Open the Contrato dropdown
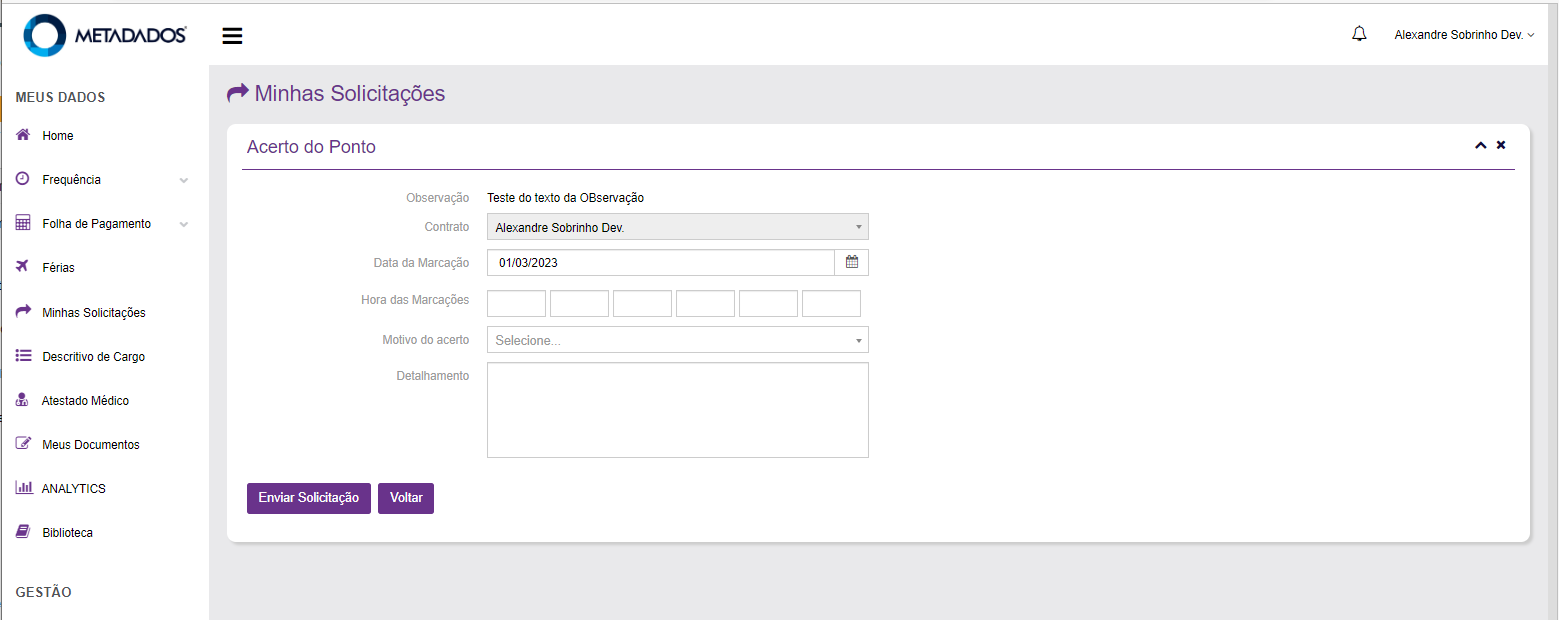 pyautogui.click(x=677, y=227)
